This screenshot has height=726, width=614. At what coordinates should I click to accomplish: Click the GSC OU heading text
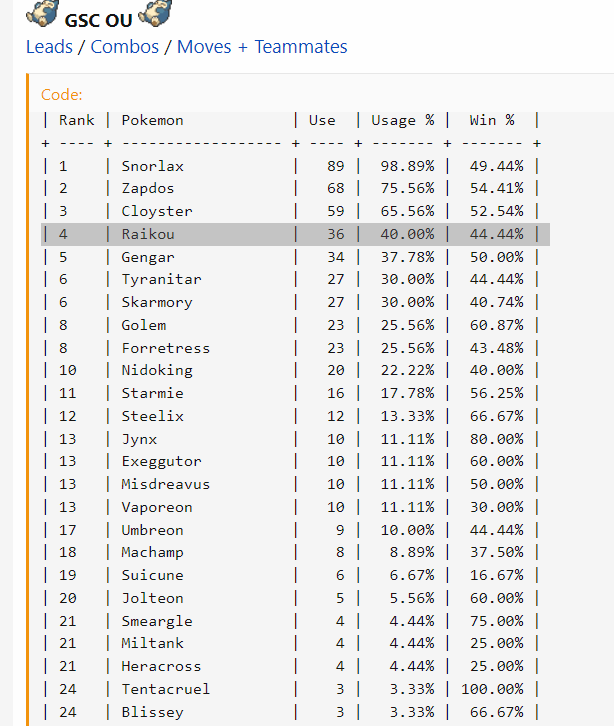[x=97, y=20]
